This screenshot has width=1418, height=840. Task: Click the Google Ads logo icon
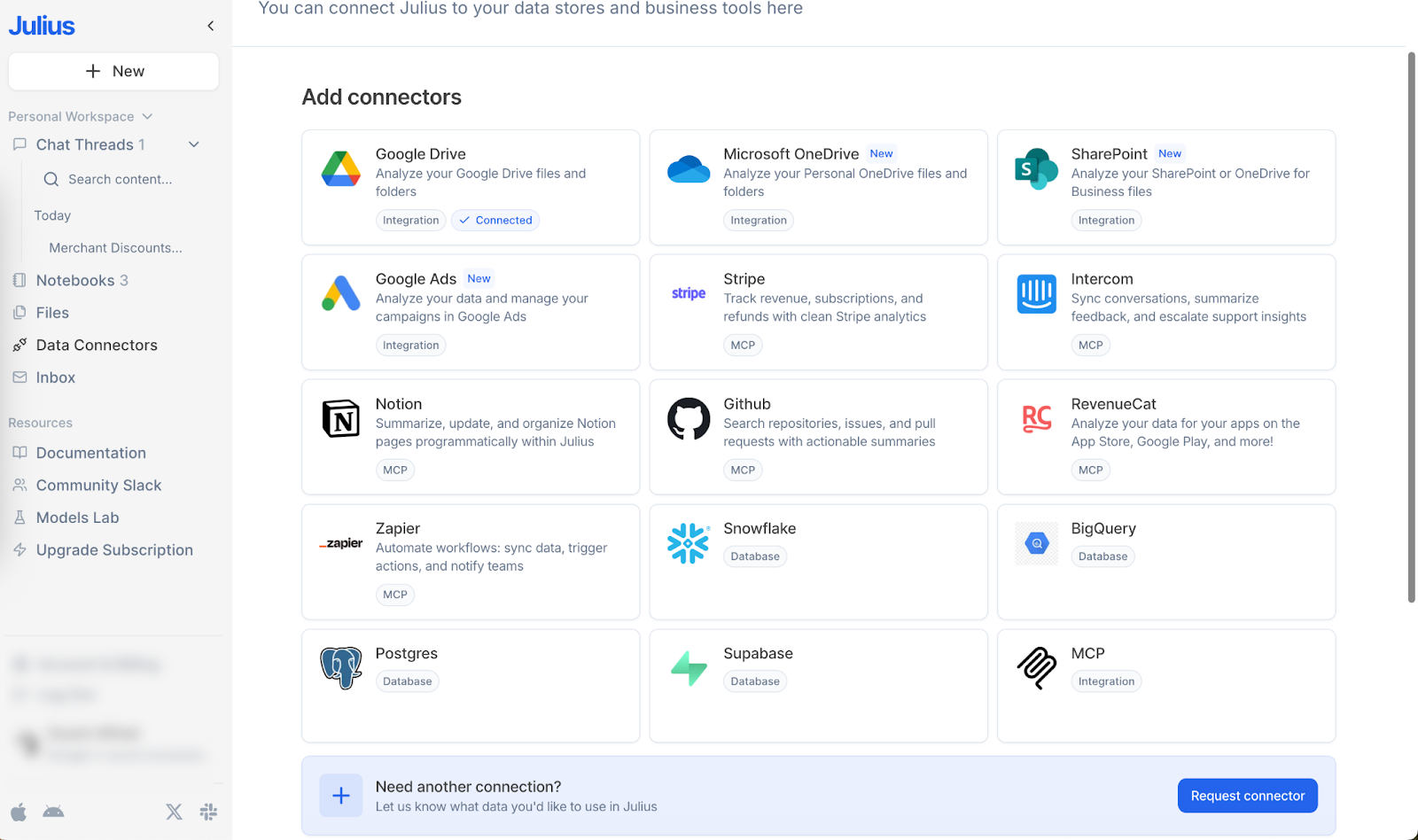pyautogui.click(x=341, y=293)
